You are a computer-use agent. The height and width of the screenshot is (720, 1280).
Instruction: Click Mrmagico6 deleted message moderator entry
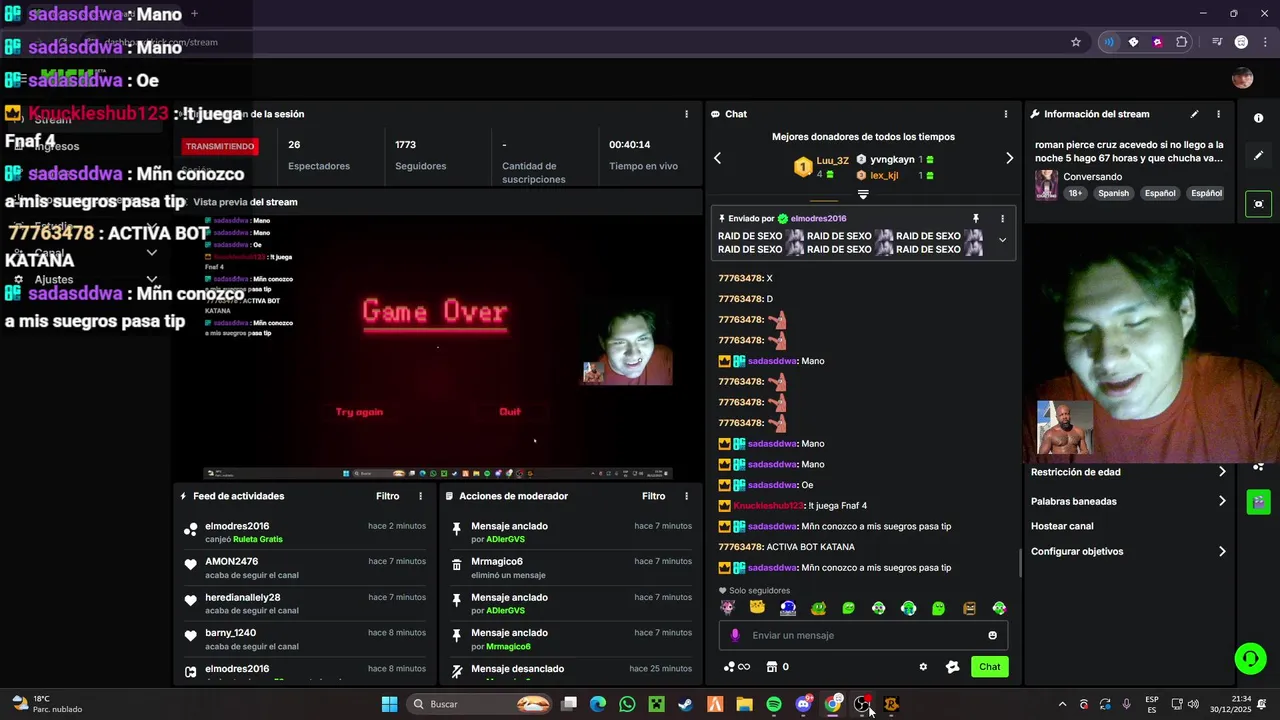570,568
